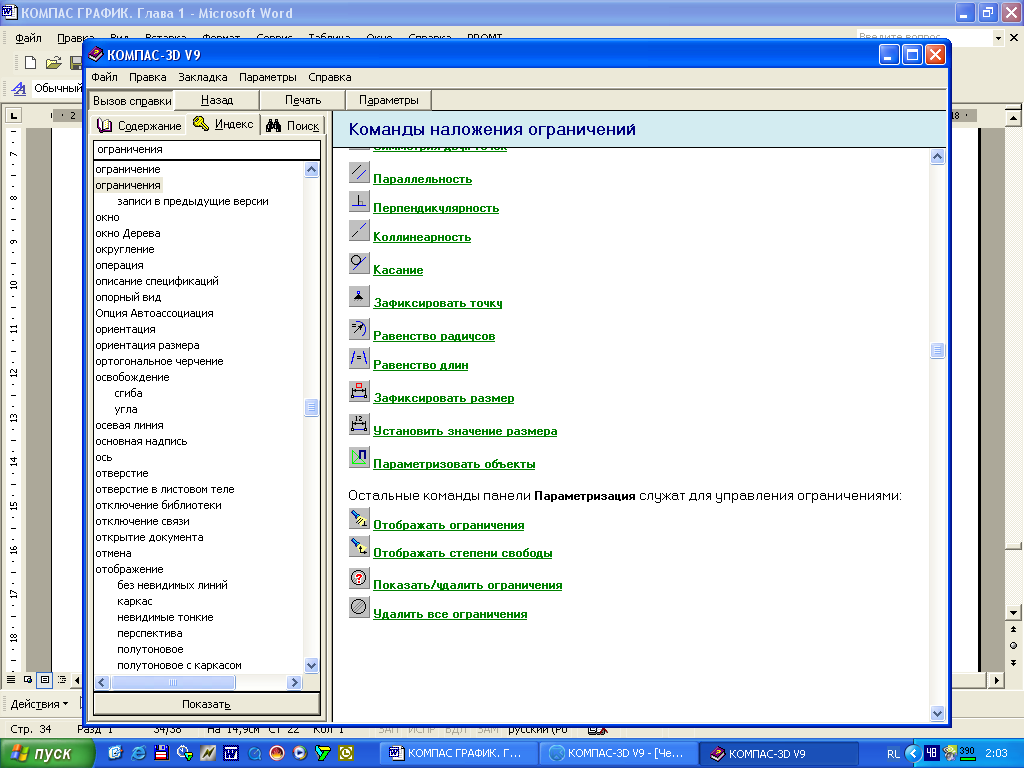
Task: Click the Perpendicularity constraint icon
Action: click(359, 201)
